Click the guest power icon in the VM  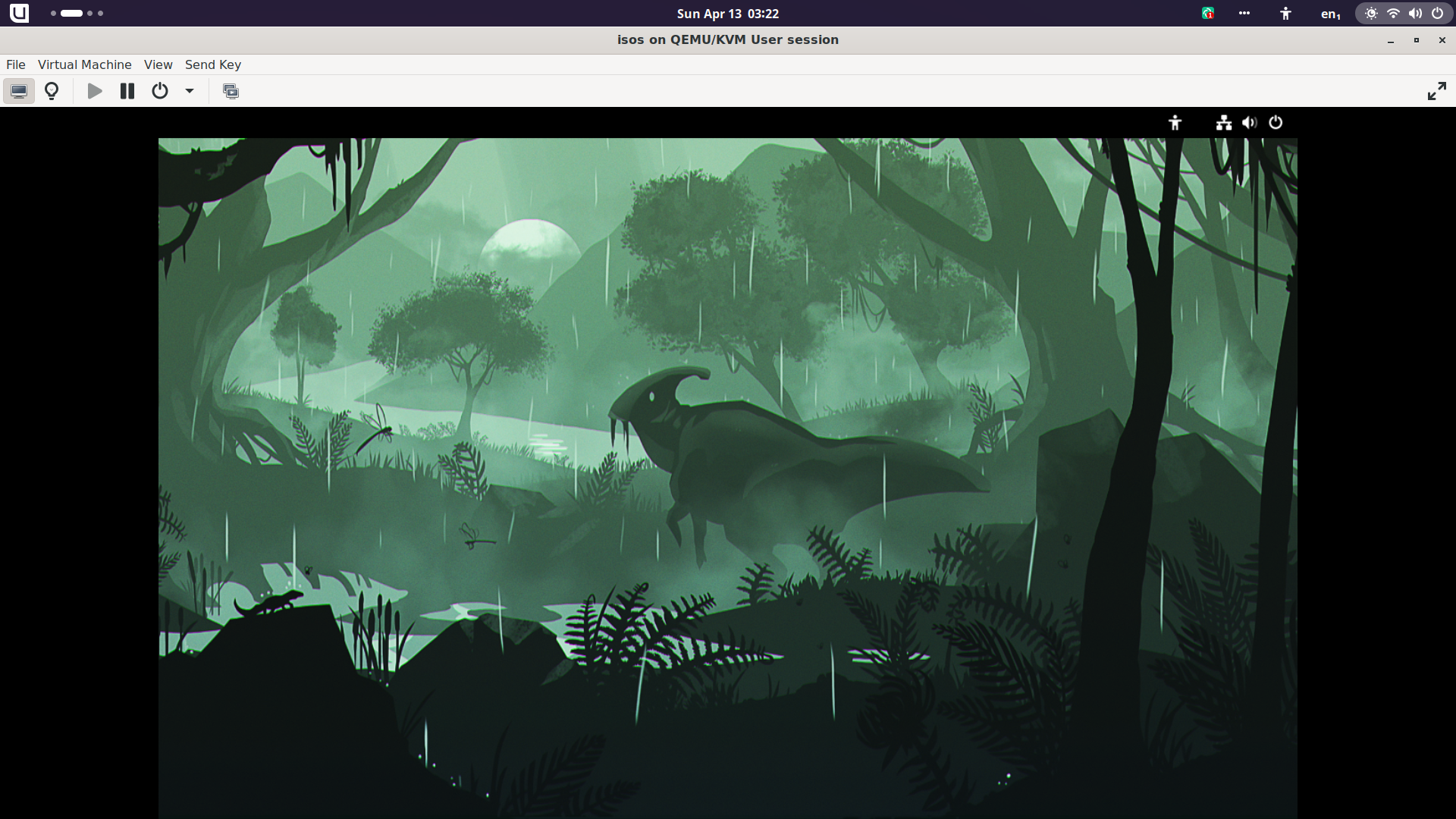point(1276,122)
